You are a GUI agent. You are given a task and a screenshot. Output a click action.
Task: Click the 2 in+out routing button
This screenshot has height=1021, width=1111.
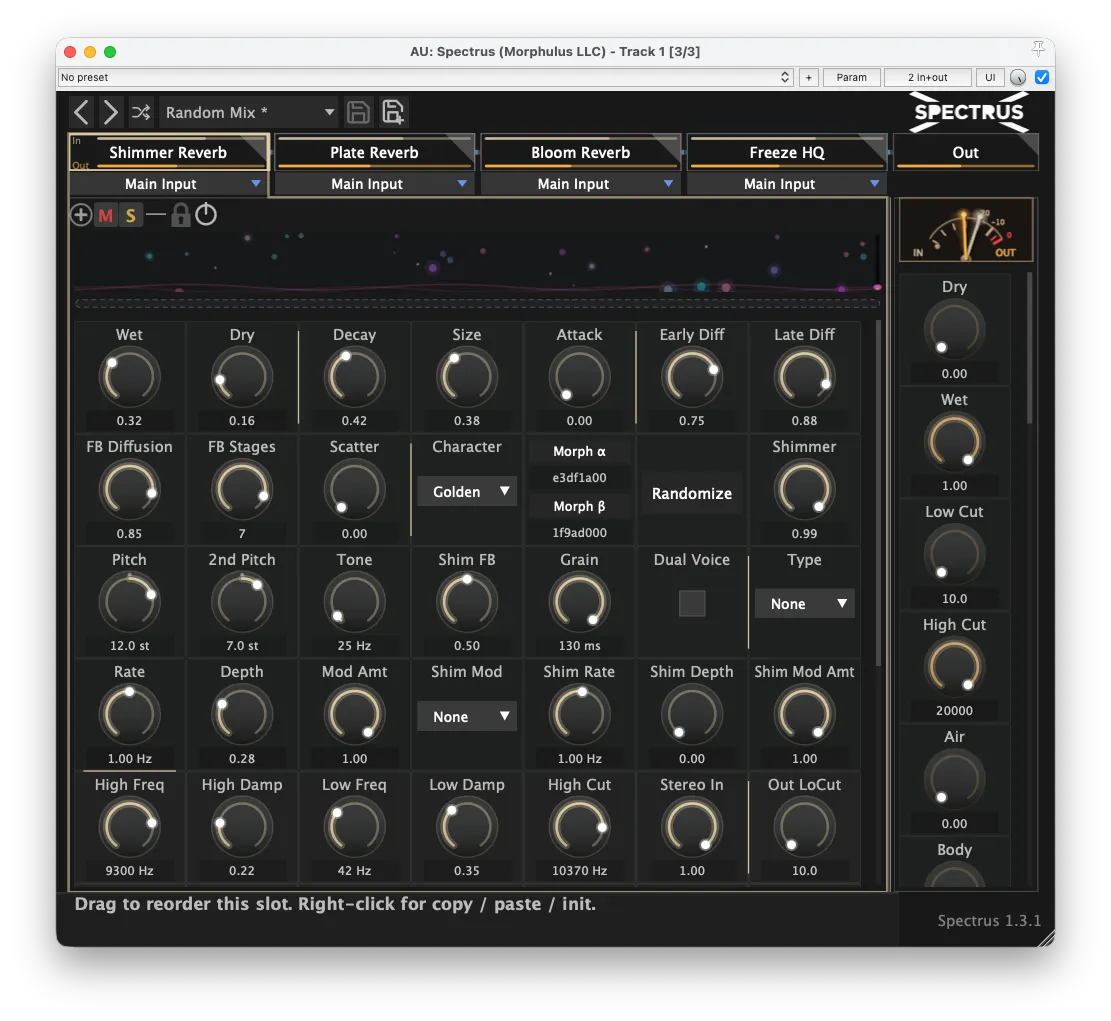pos(927,77)
